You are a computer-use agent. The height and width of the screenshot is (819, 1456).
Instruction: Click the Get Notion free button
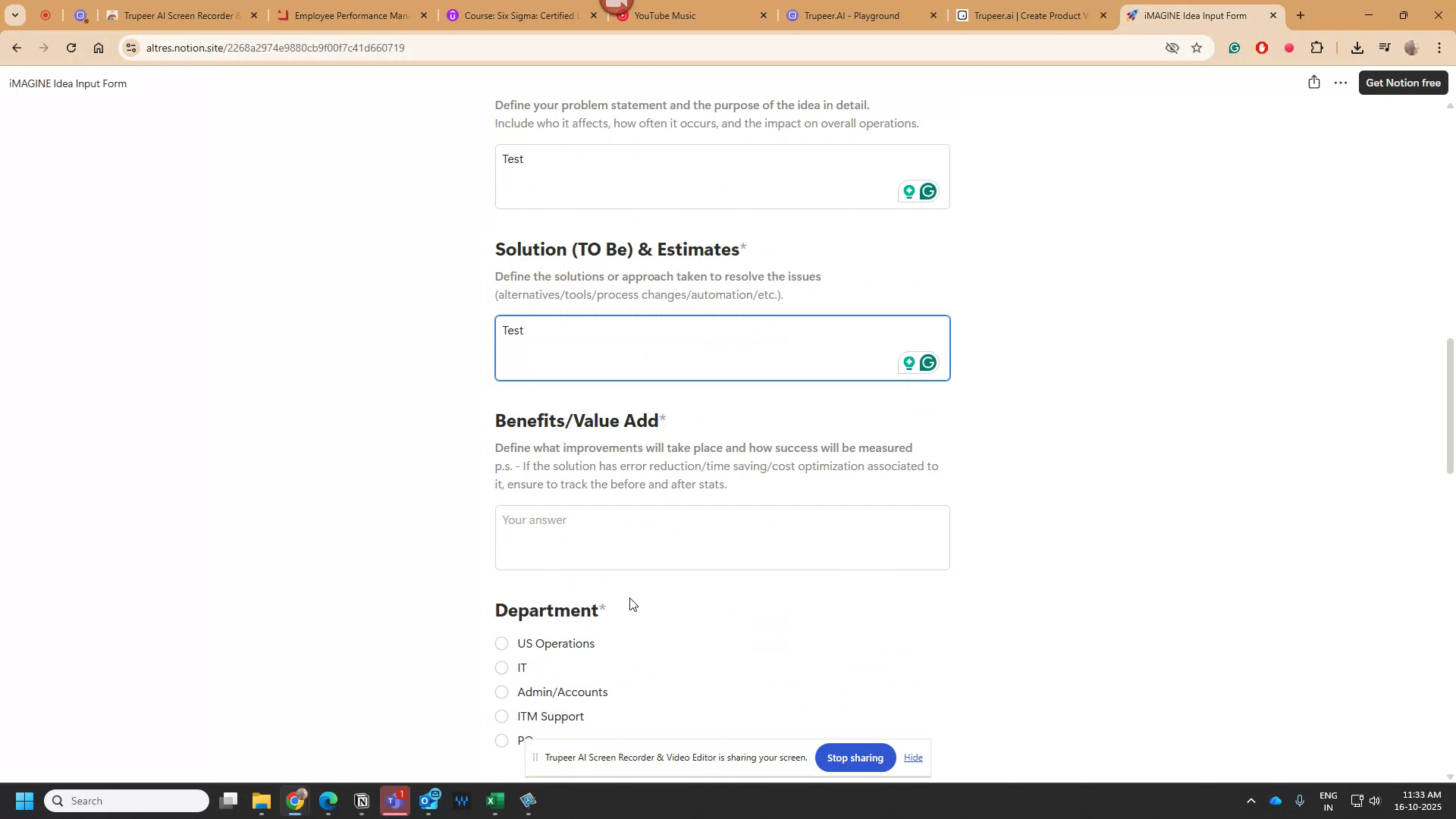pos(1404,82)
